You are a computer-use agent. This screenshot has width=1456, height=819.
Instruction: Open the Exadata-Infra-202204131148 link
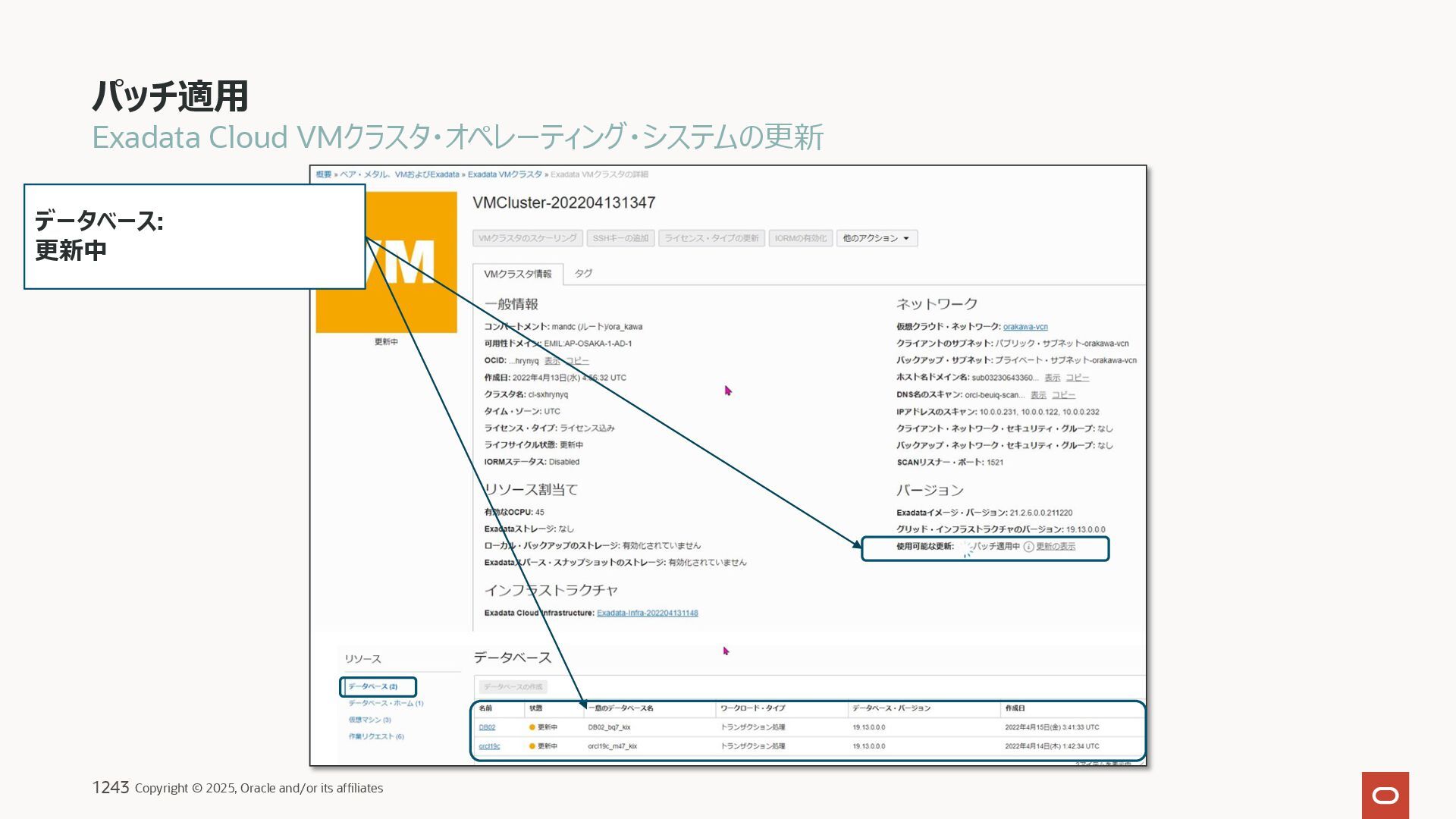[x=647, y=613]
